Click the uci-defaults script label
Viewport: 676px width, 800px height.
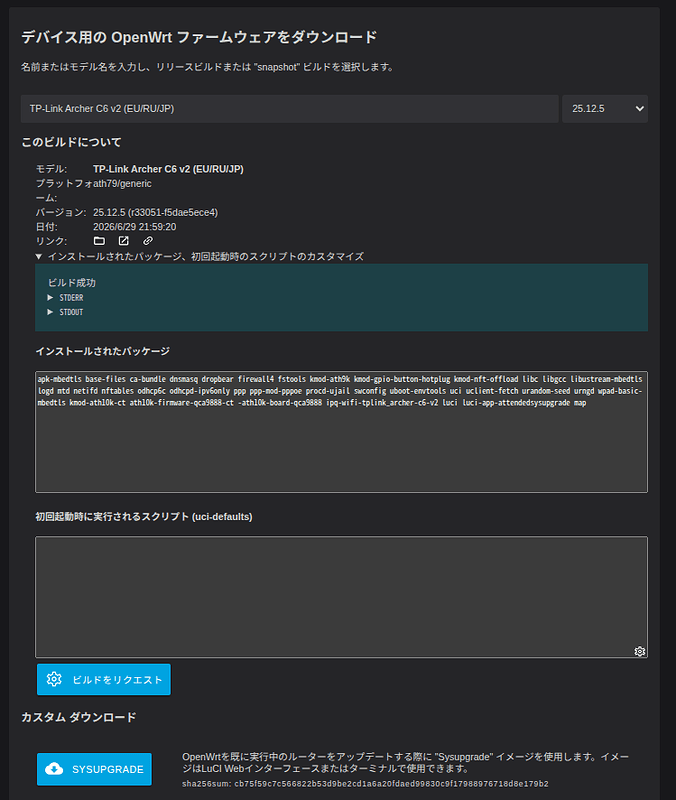[x=144, y=516]
